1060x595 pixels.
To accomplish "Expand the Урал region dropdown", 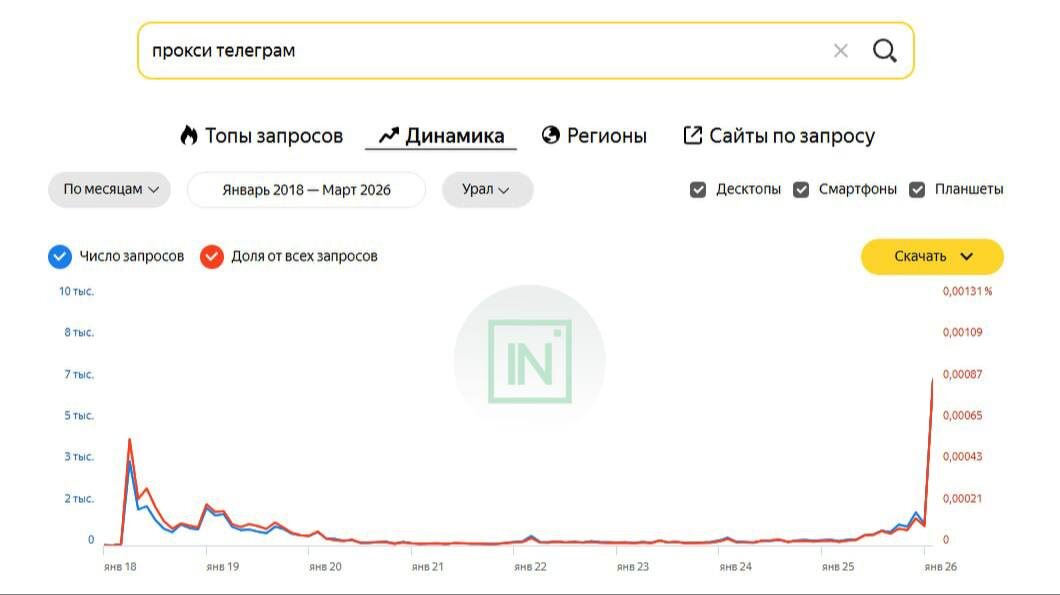I will pyautogui.click(x=487, y=190).
